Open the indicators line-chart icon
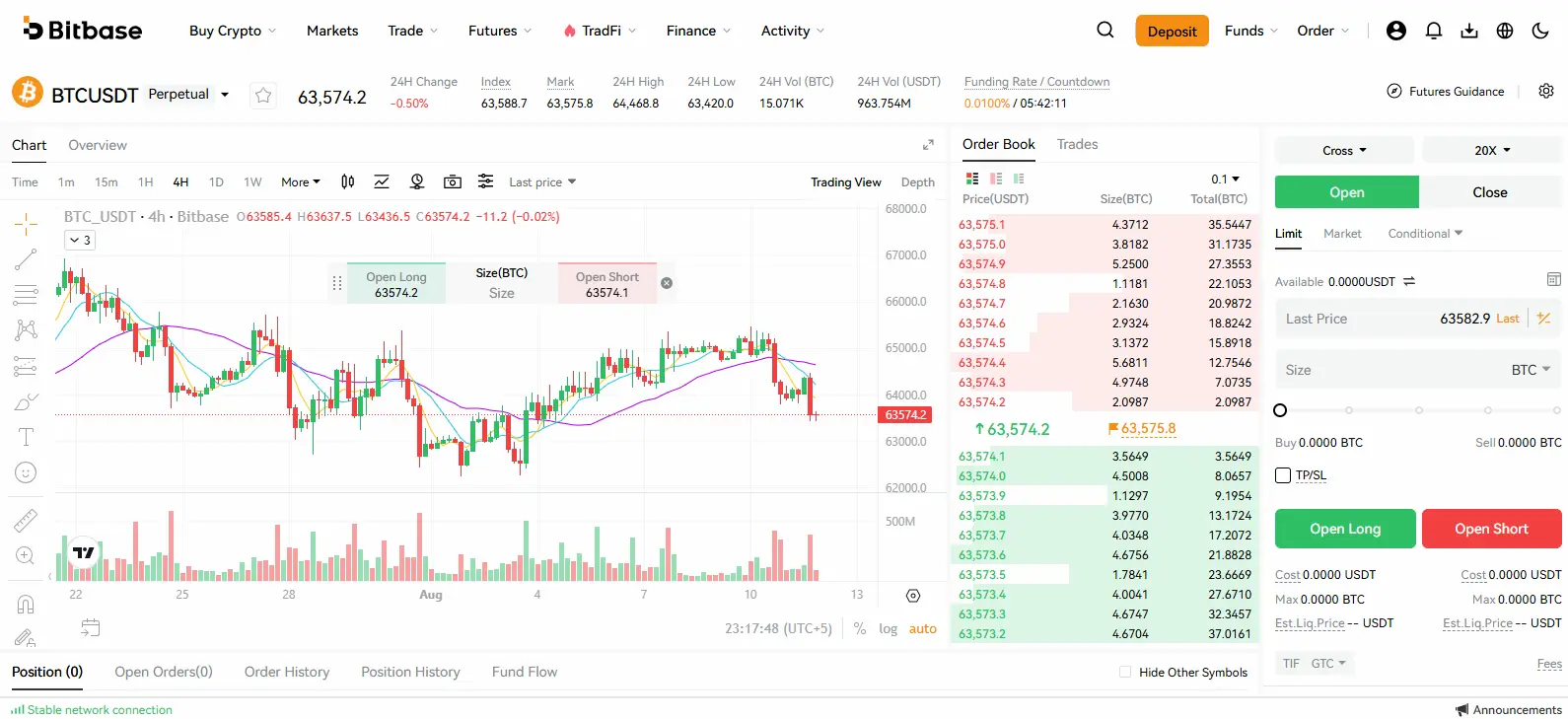The width and height of the screenshot is (1568, 719). [382, 181]
